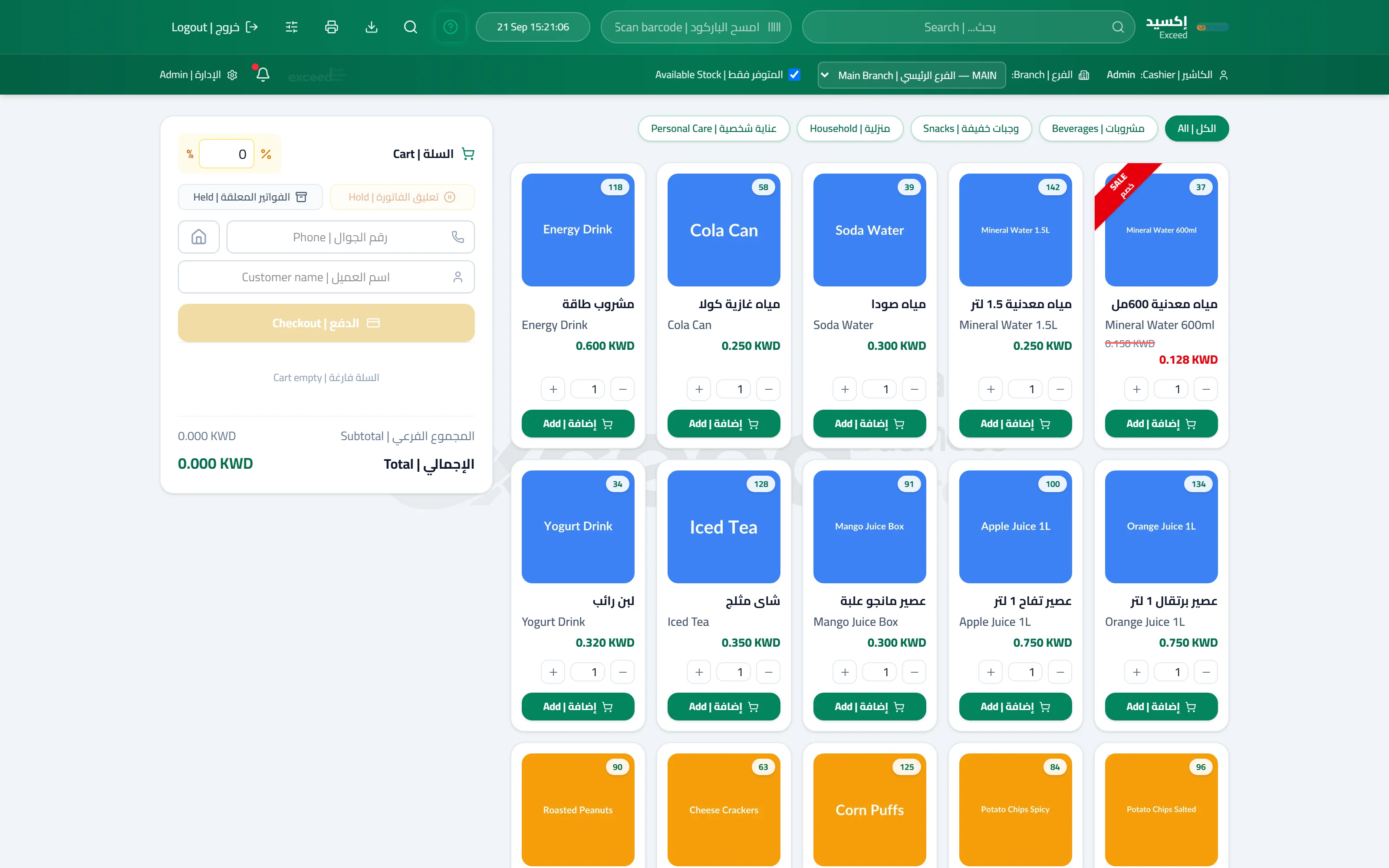Click the home address icon button
Image resolution: width=1389 pixels, height=868 pixels.
[x=199, y=237]
